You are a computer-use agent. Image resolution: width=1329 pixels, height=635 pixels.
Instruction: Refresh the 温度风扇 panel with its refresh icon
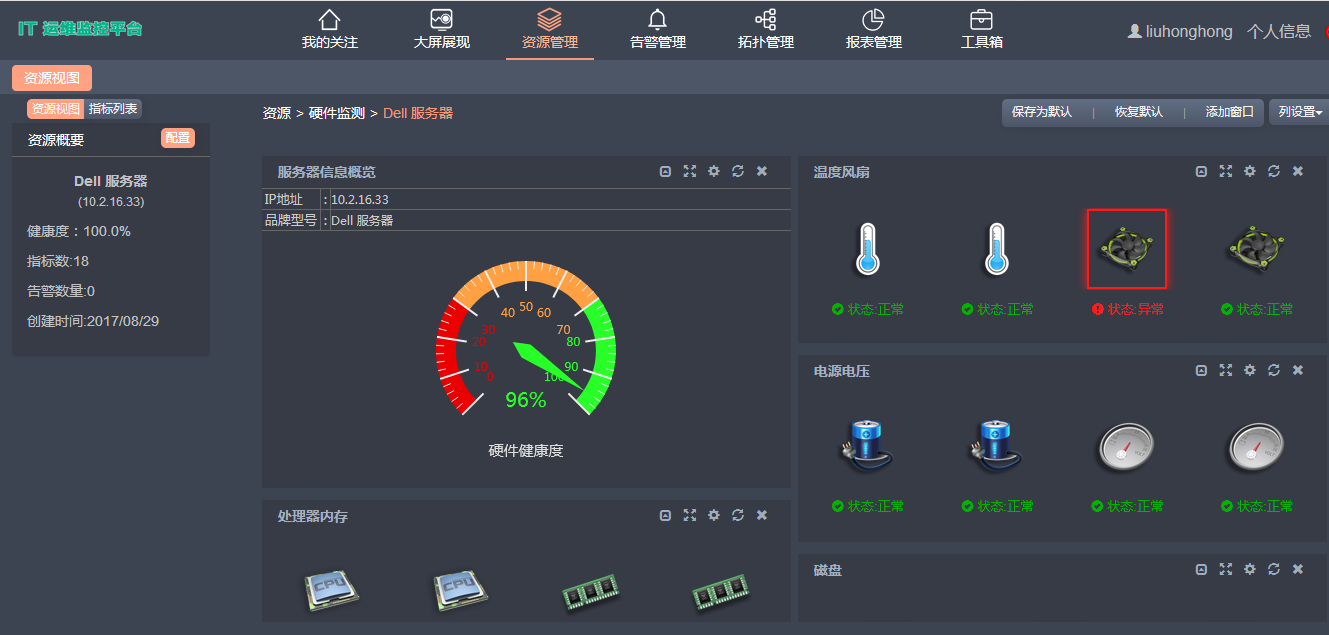click(x=1273, y=171)
